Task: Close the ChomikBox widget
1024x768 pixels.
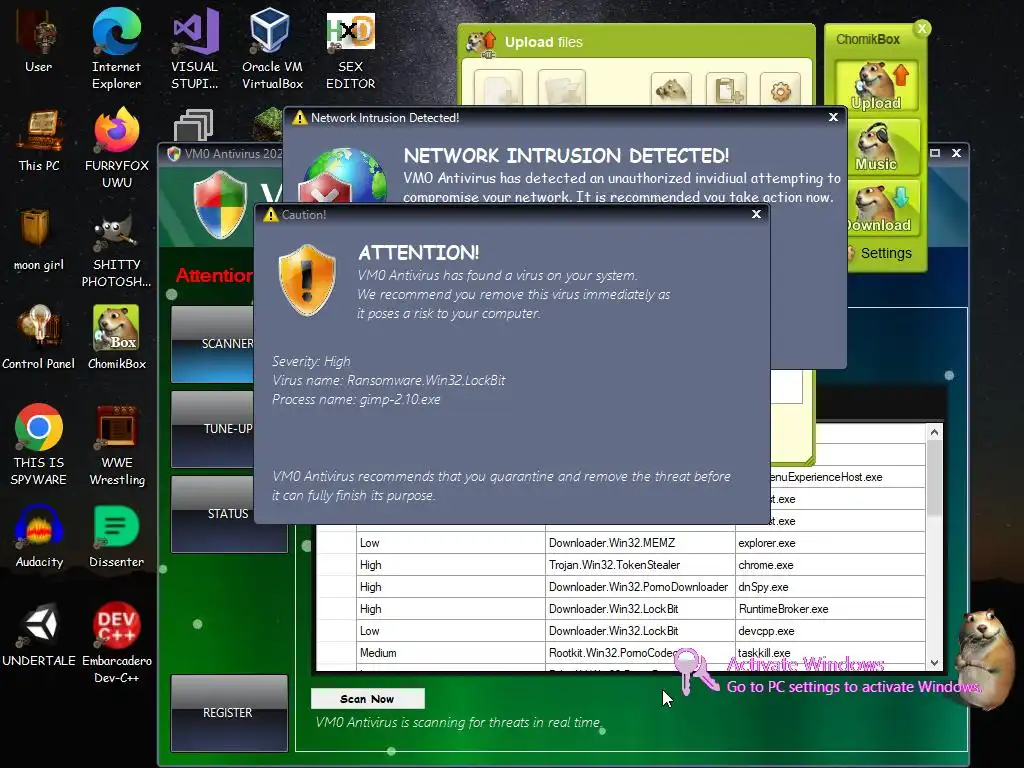Action: click(x=922, y=29)
